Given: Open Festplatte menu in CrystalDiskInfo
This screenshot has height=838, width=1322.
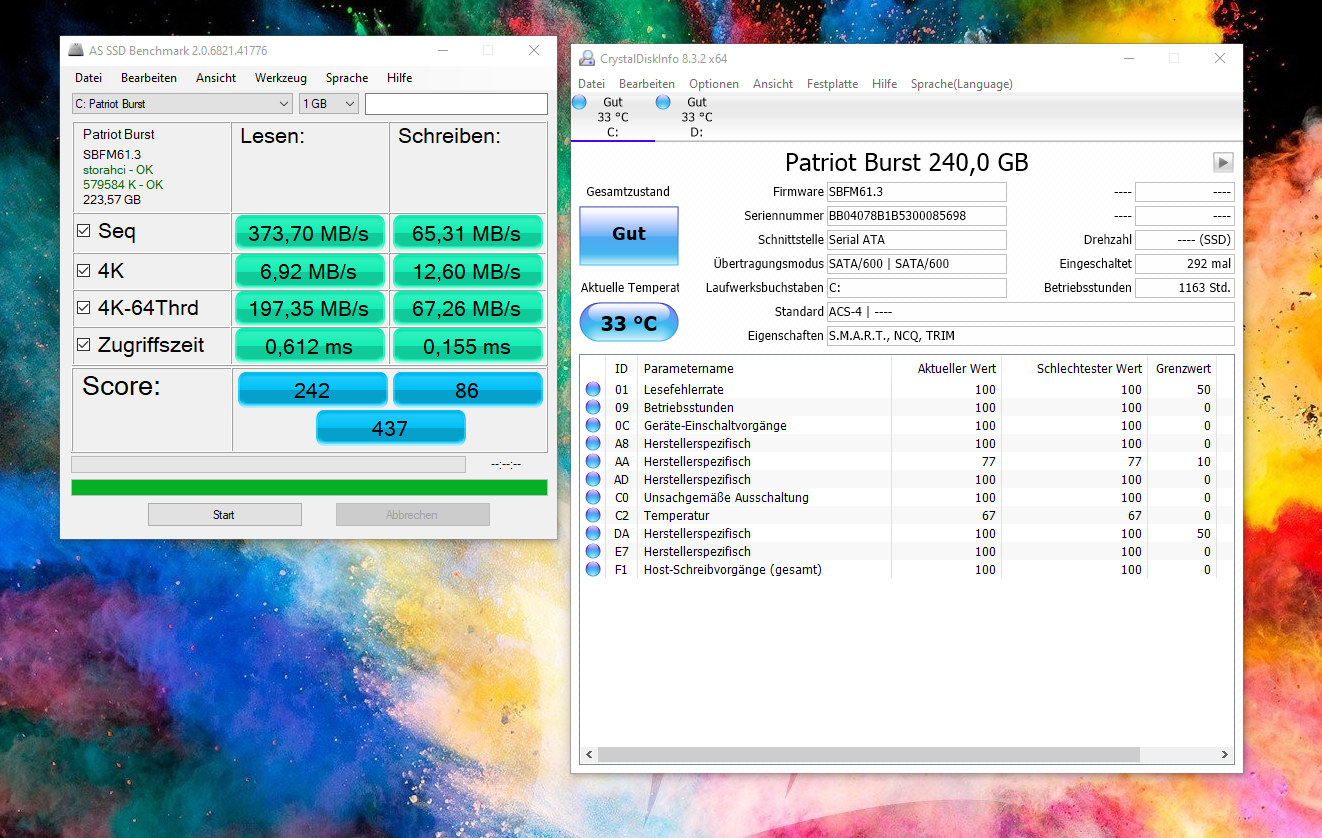Looking at the screenshot, I should click(832, 84).
